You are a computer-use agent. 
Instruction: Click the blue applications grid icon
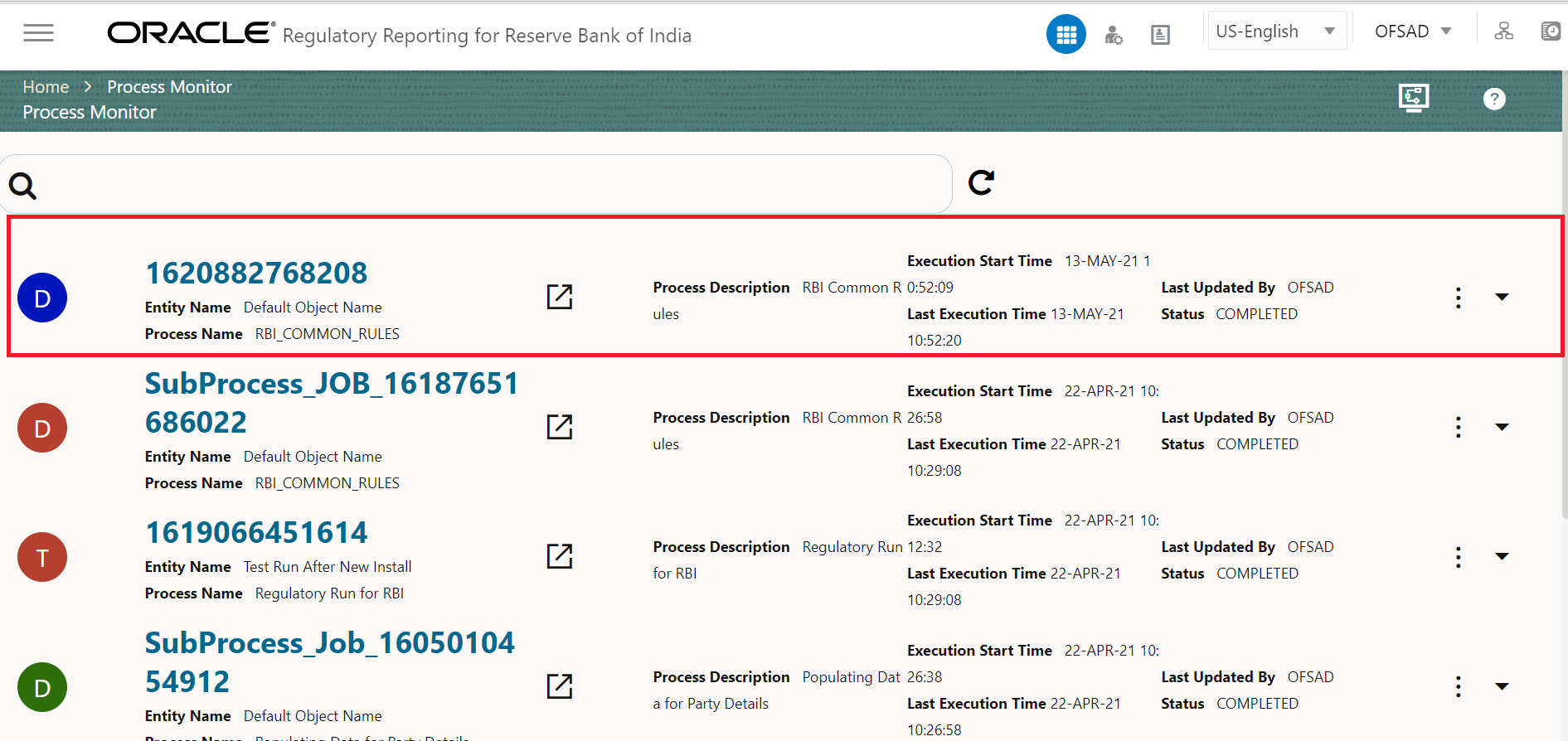point(1066,34)
